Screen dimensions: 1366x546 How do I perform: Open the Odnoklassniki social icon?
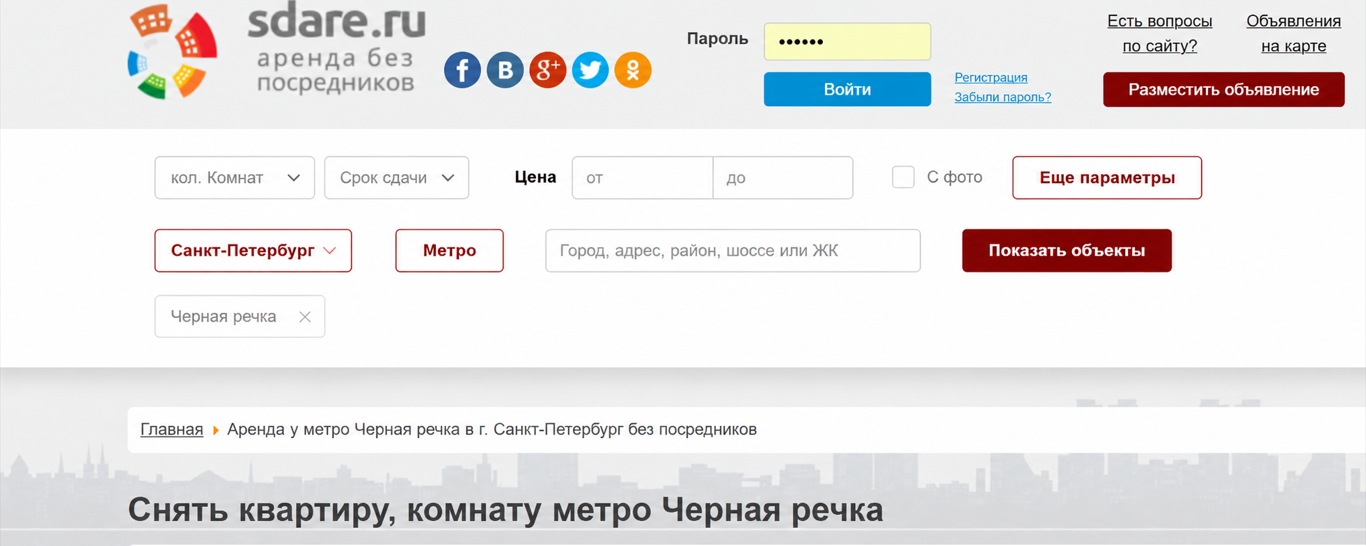coord(633,70)
